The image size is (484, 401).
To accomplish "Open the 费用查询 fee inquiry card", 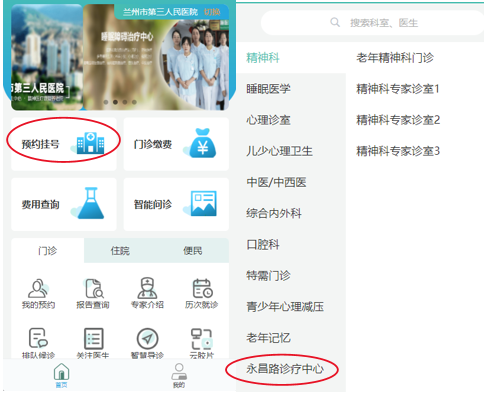I will (x=64, y=204).
